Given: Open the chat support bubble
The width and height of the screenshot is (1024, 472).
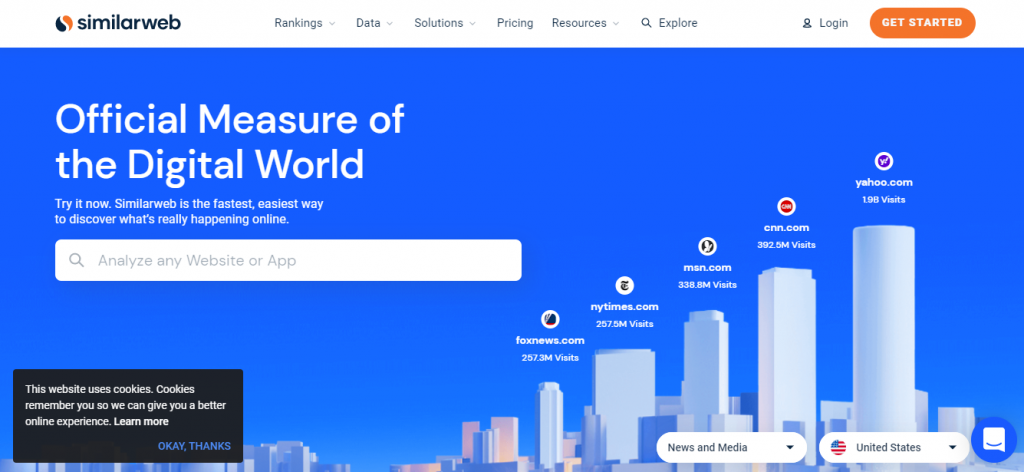Looking at the screenshot, I should 993,439.
